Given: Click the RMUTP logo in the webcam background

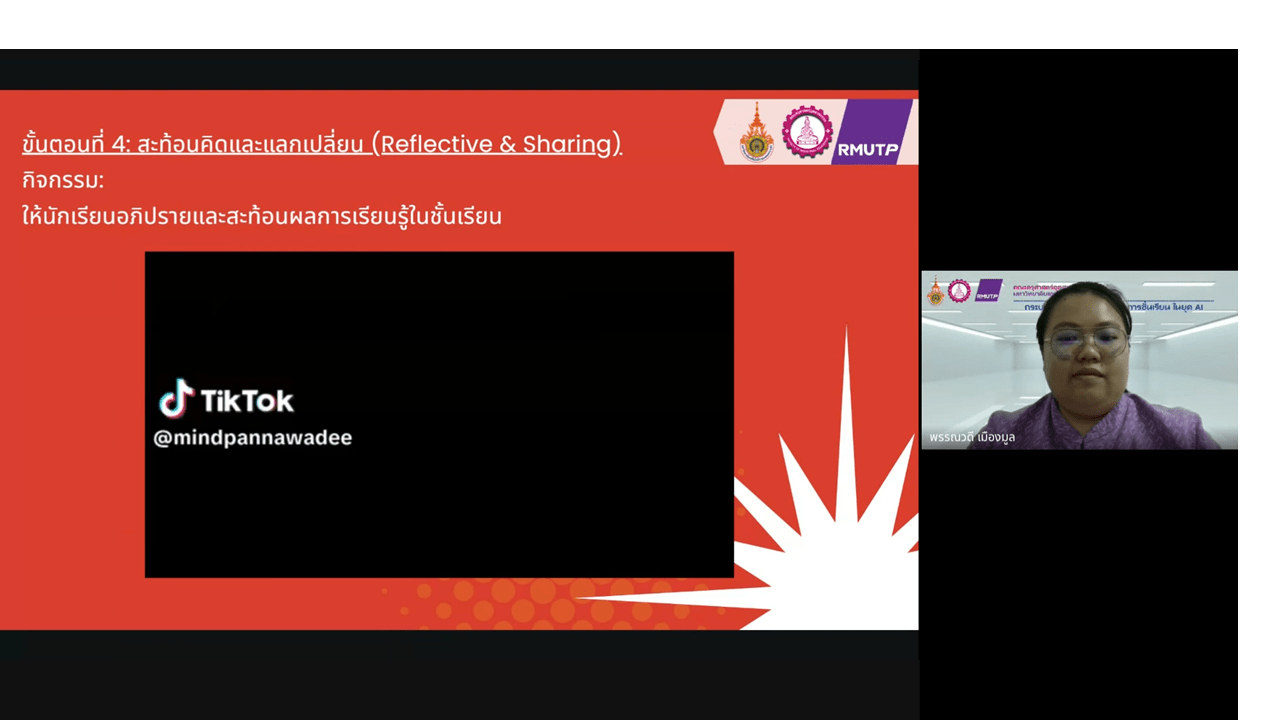Looking at the screenshot, I should click(988, 291).
